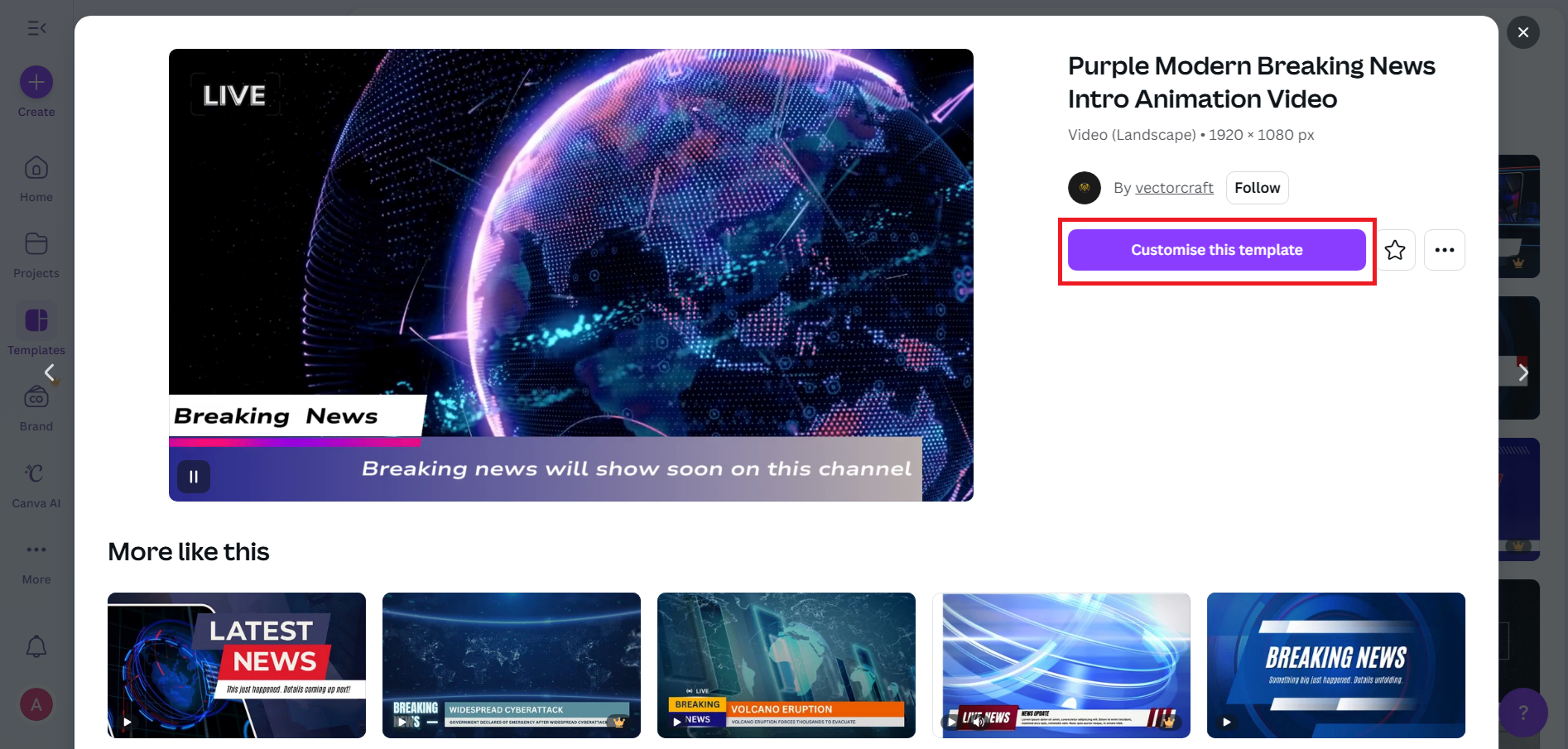Image resolution: width=1568 pixels, height=749 pixels.
Task: Click the Create plus button
Action: pyautogui.click(x=36, y=82)
